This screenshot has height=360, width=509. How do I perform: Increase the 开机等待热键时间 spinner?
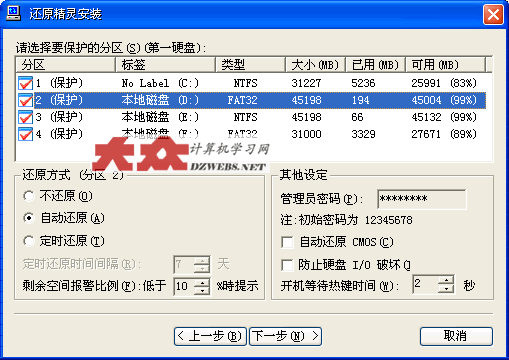[446, 280]
